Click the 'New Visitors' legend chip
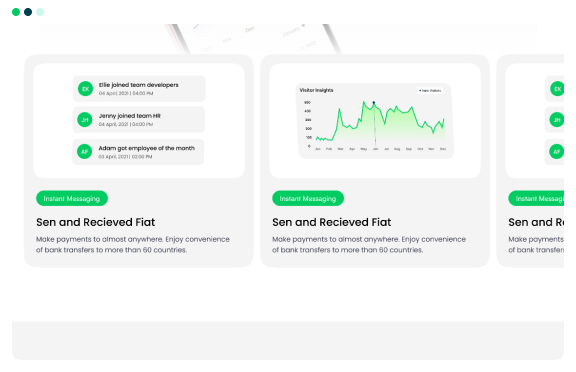Image resolution: width=576 pixels, height=372 pixels. [430, 91]
